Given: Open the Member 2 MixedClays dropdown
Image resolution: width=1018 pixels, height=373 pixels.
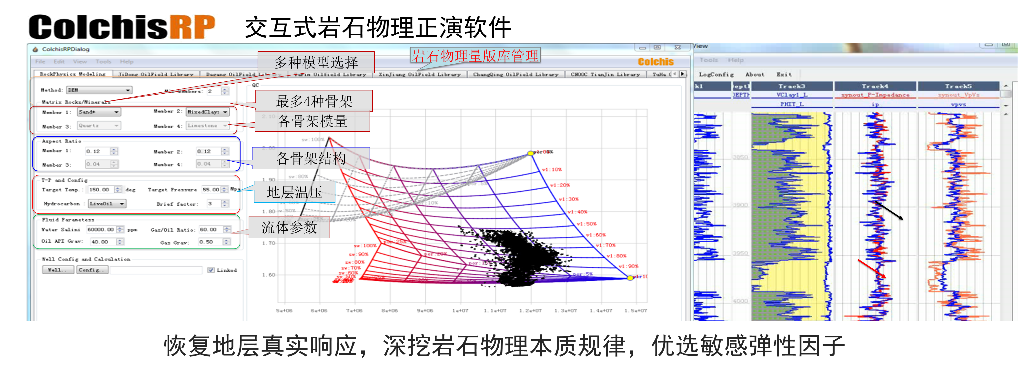Looking at the screenshot, I should pyautogui.click(x=208, y=112).
